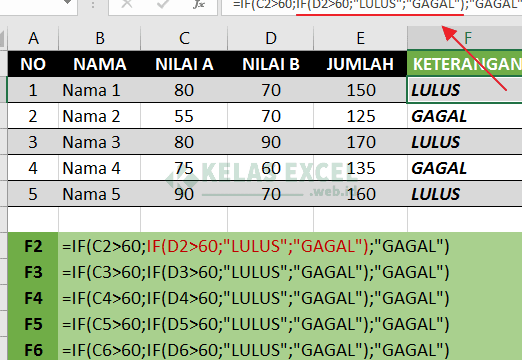
Task: Select the cell containing Nama 1
Action: tap(100, 90)
